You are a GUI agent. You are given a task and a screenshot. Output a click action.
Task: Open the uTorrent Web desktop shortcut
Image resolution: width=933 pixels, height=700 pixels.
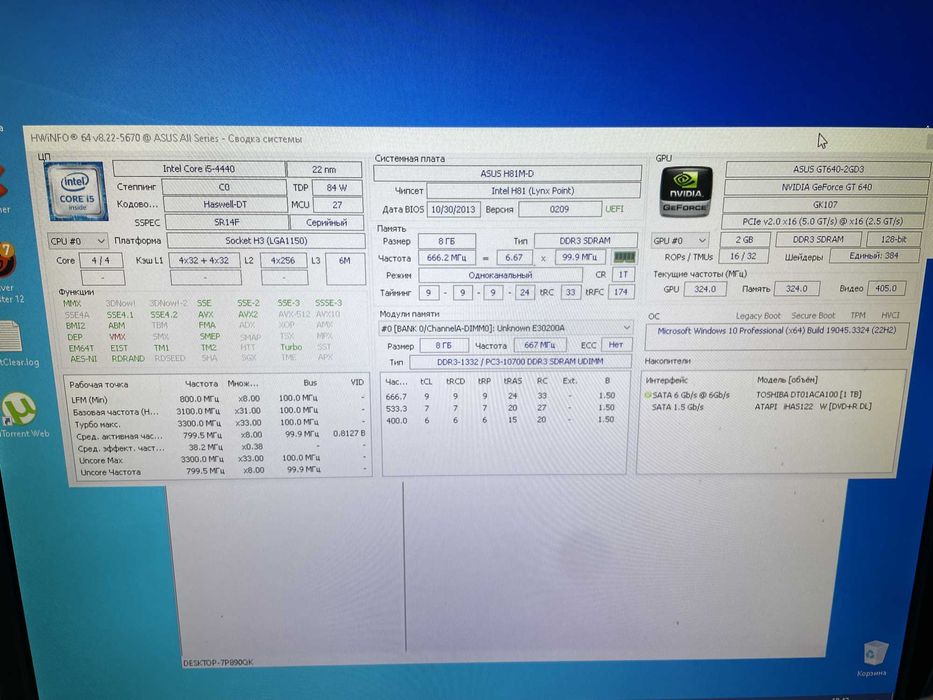tap(21, 415)
